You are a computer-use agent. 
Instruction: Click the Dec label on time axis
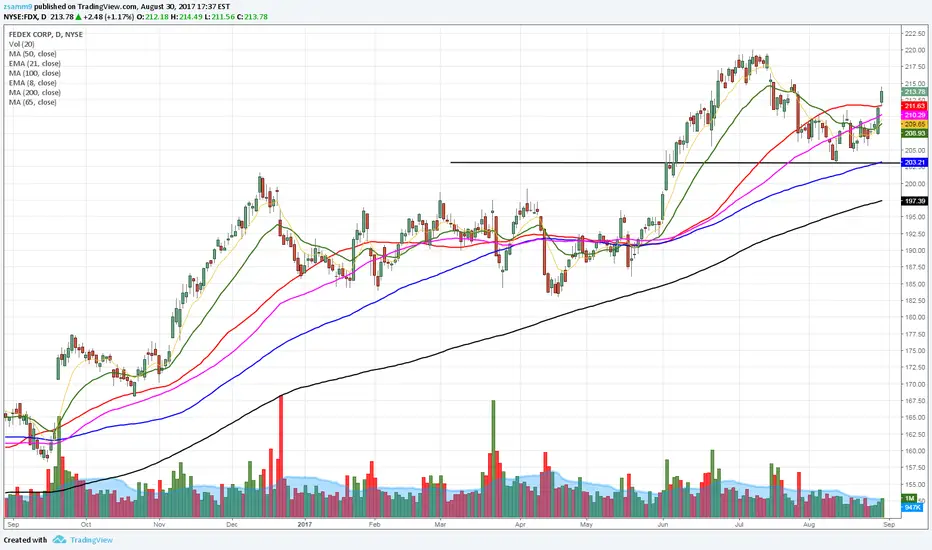coord(232,524)
